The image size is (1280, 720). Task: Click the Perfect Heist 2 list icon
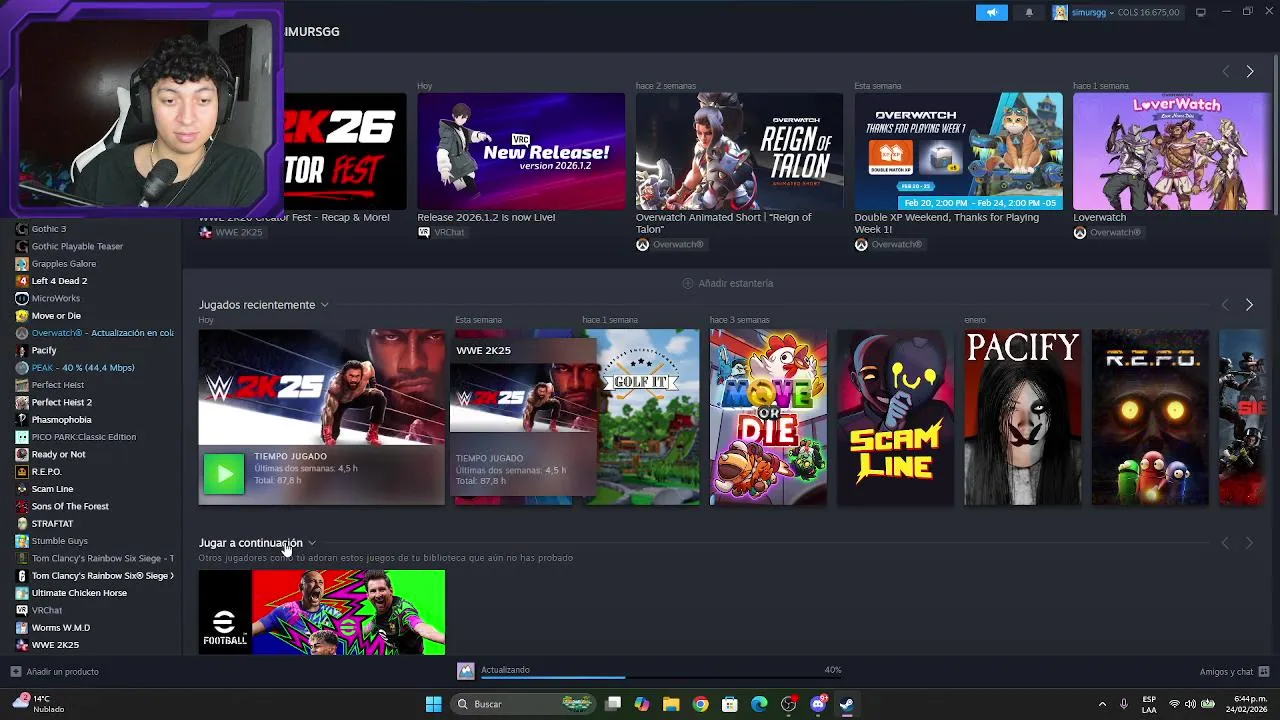coord(22,402)
